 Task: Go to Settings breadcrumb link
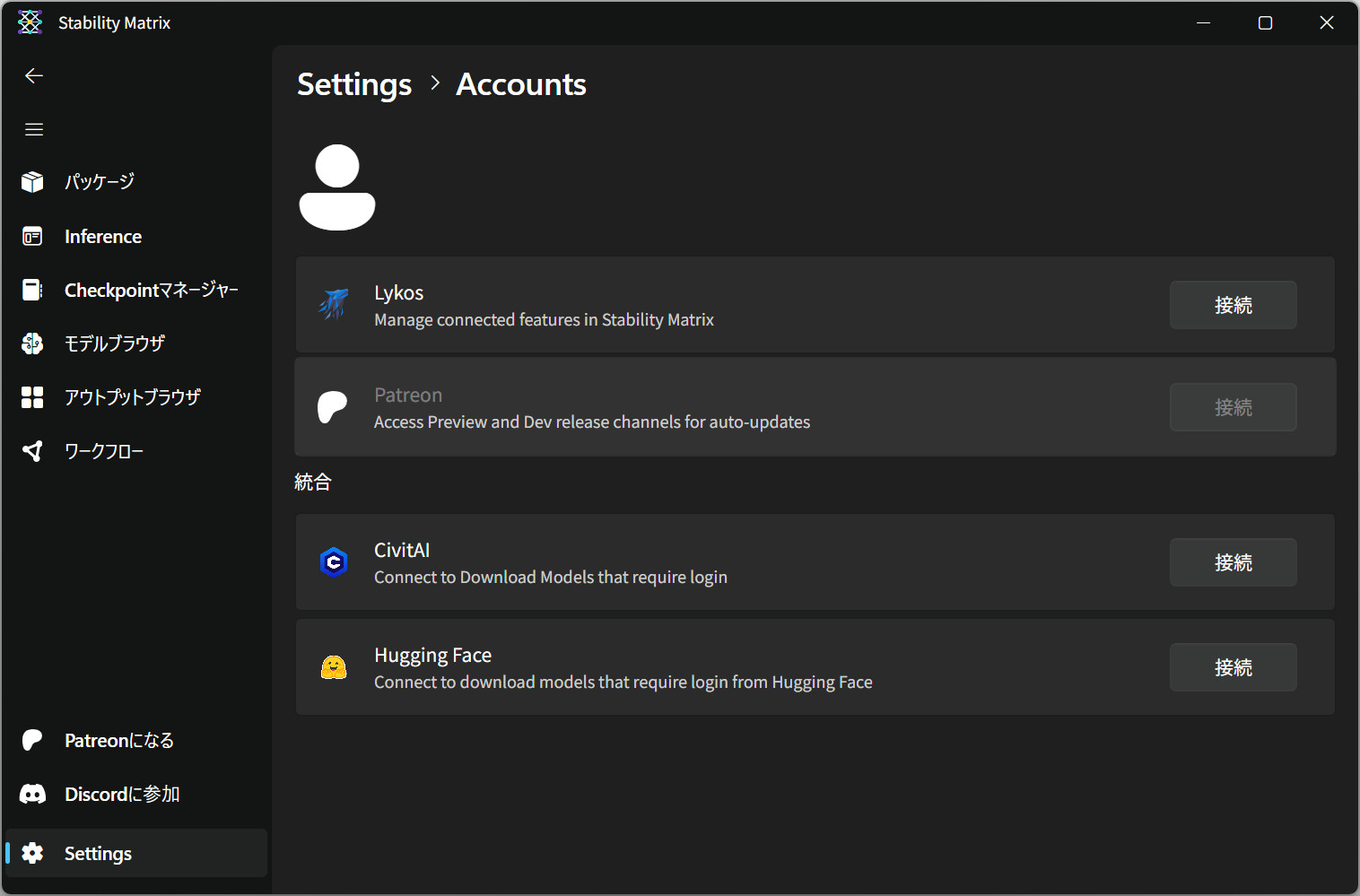354,84
